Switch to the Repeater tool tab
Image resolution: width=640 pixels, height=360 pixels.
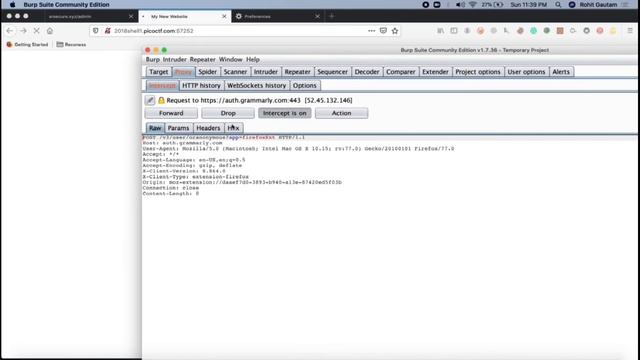coord(298,72)
